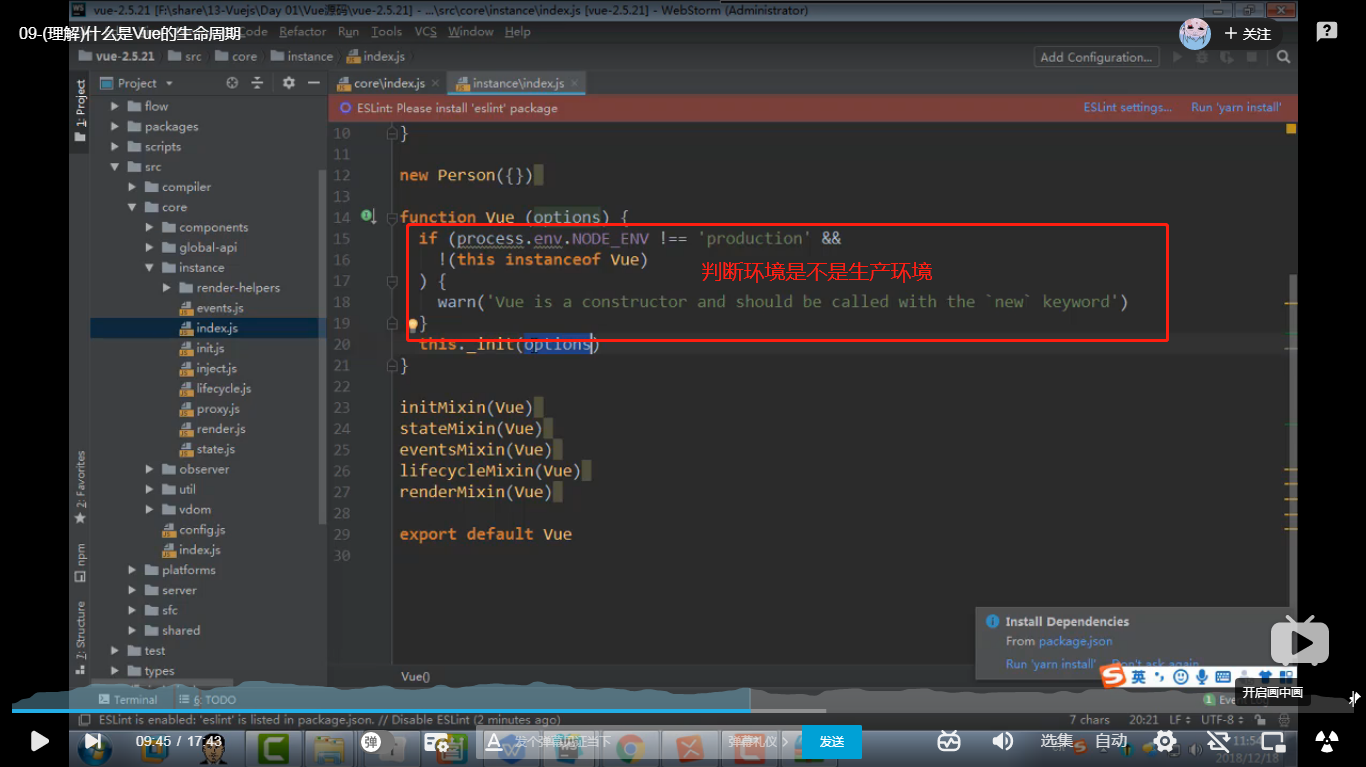Collapse the src folder

[115, 167]
